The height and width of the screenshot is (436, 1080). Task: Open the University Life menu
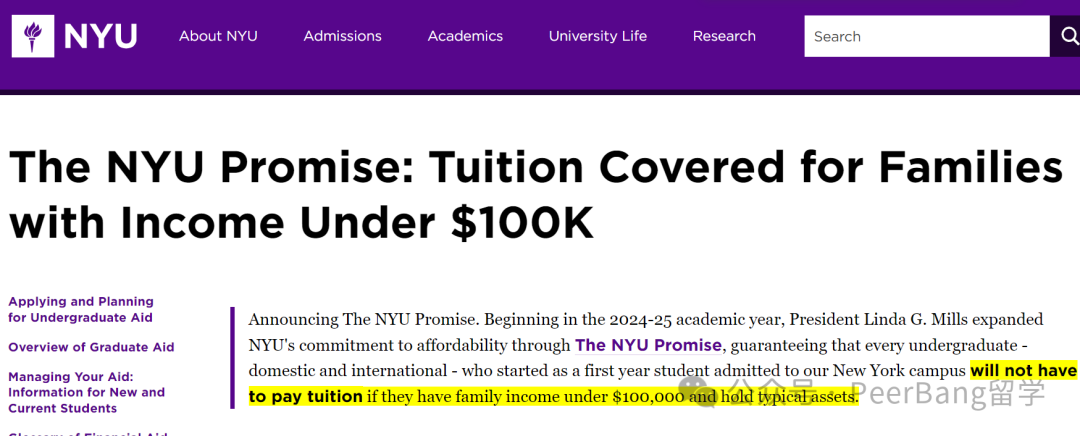click(598, 36)
